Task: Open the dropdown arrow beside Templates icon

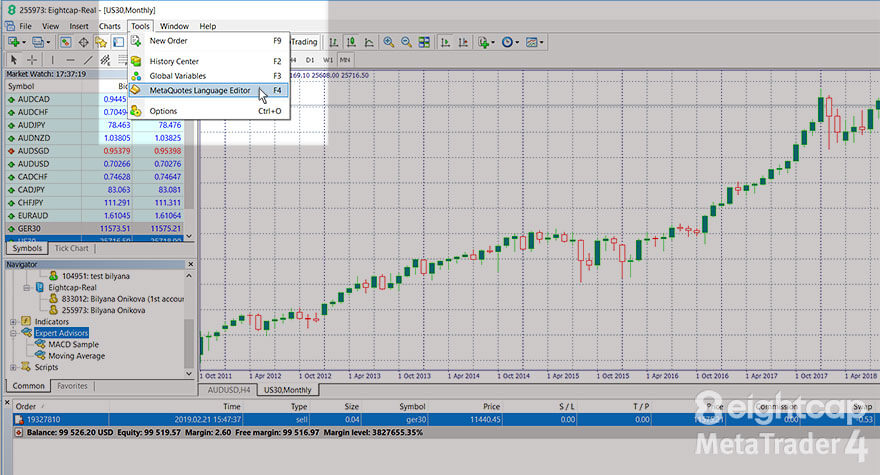Action: pos(541,42)
